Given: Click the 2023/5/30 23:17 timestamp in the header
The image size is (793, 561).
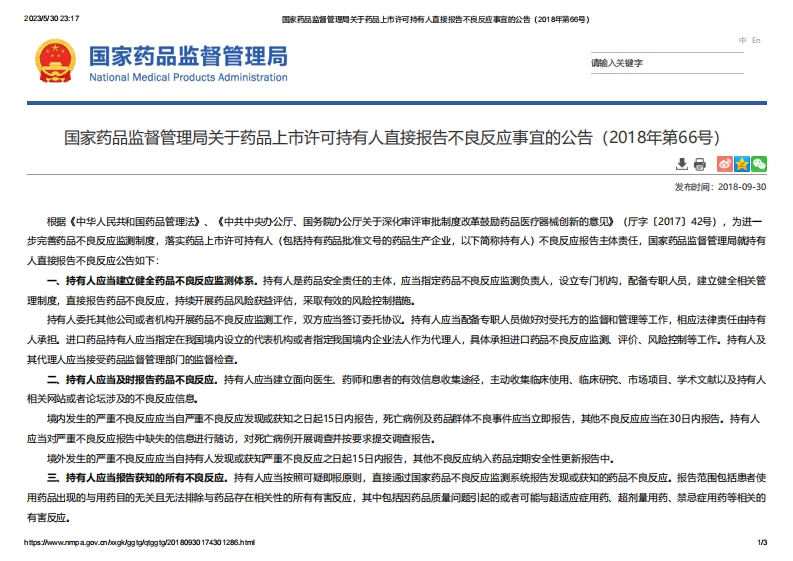Looking at the screenshot, I should (52, 19).
